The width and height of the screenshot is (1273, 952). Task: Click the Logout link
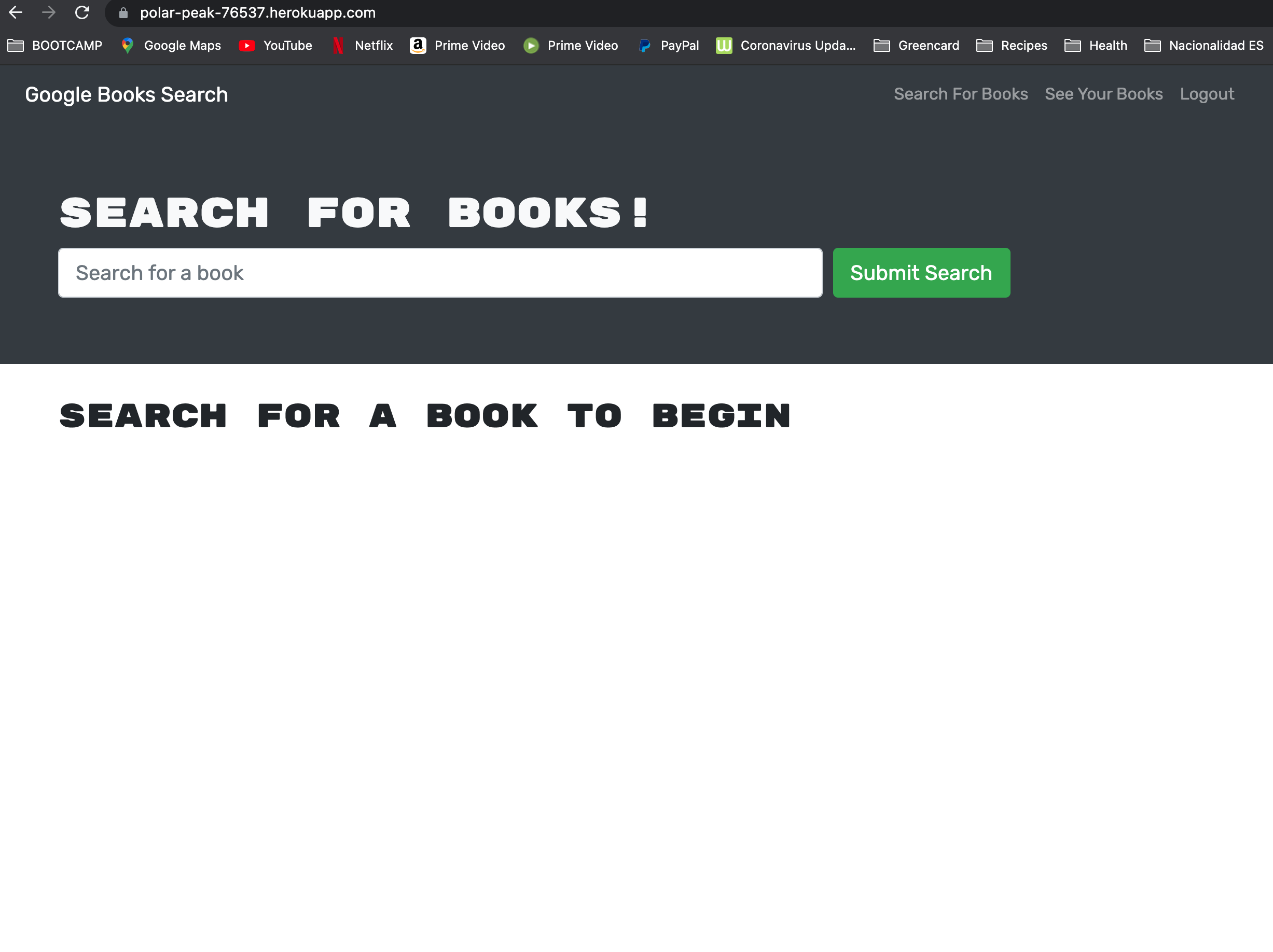coord(1206,94)
